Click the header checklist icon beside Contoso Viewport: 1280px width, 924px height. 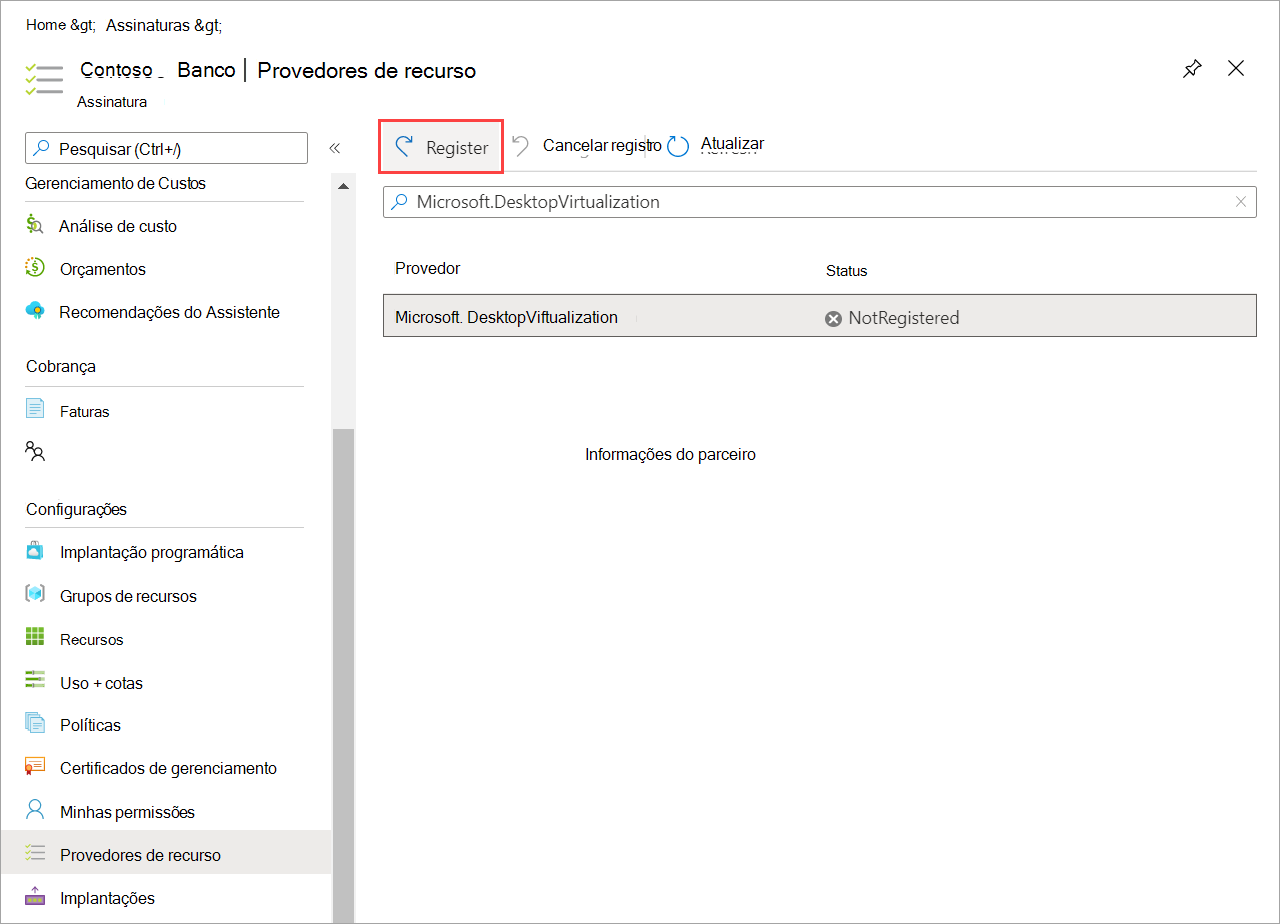tap(44, 79)
